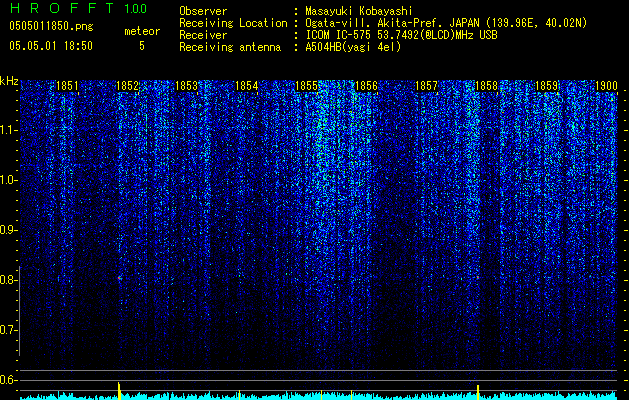Select the 0.8 kHz axis label
629x400 pixels.
[8, 280]
